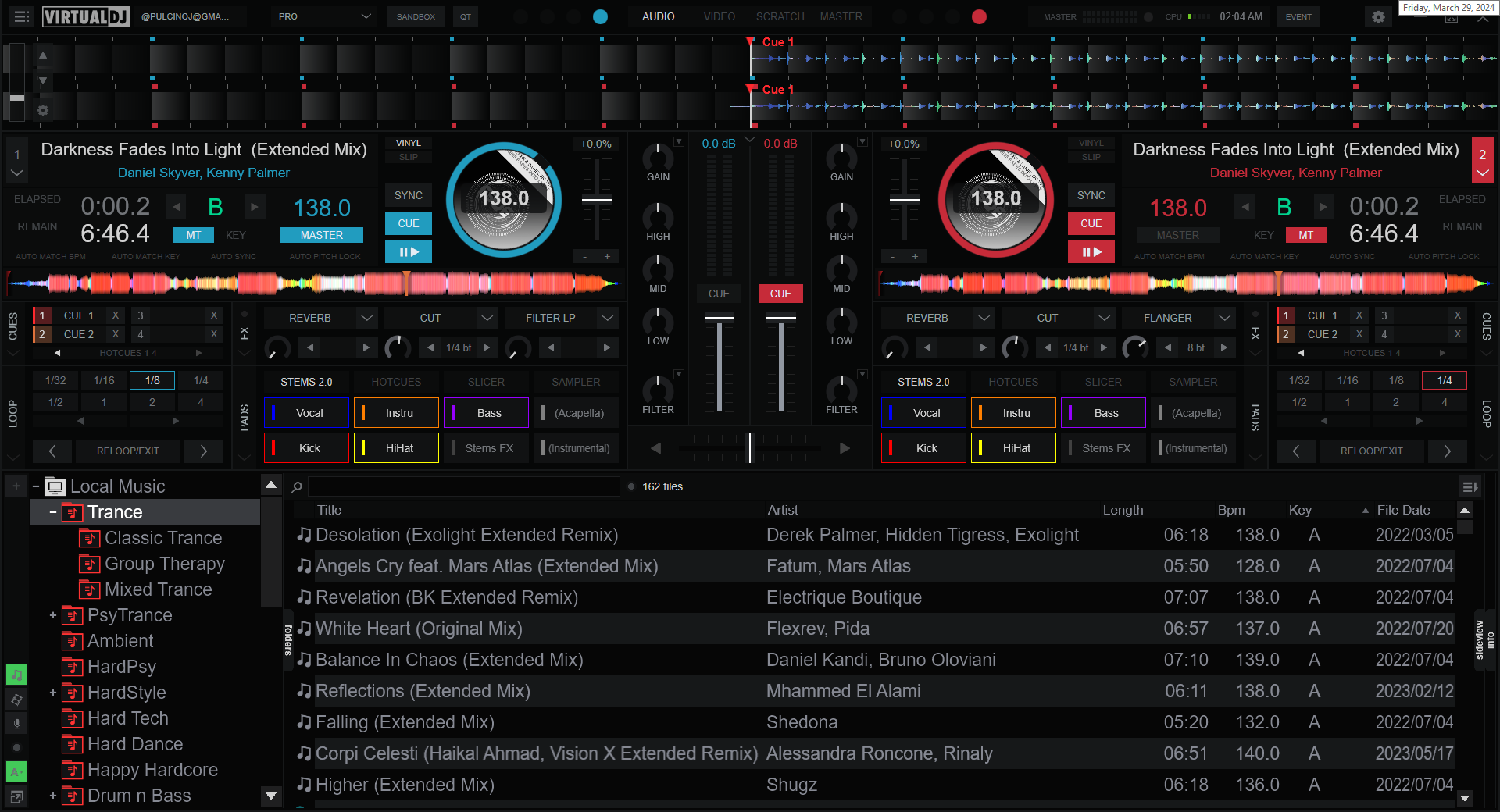Screen dimensions: 1500x812
Task: Zoom the waveform with the down arrow
Action: coord(43,80)
